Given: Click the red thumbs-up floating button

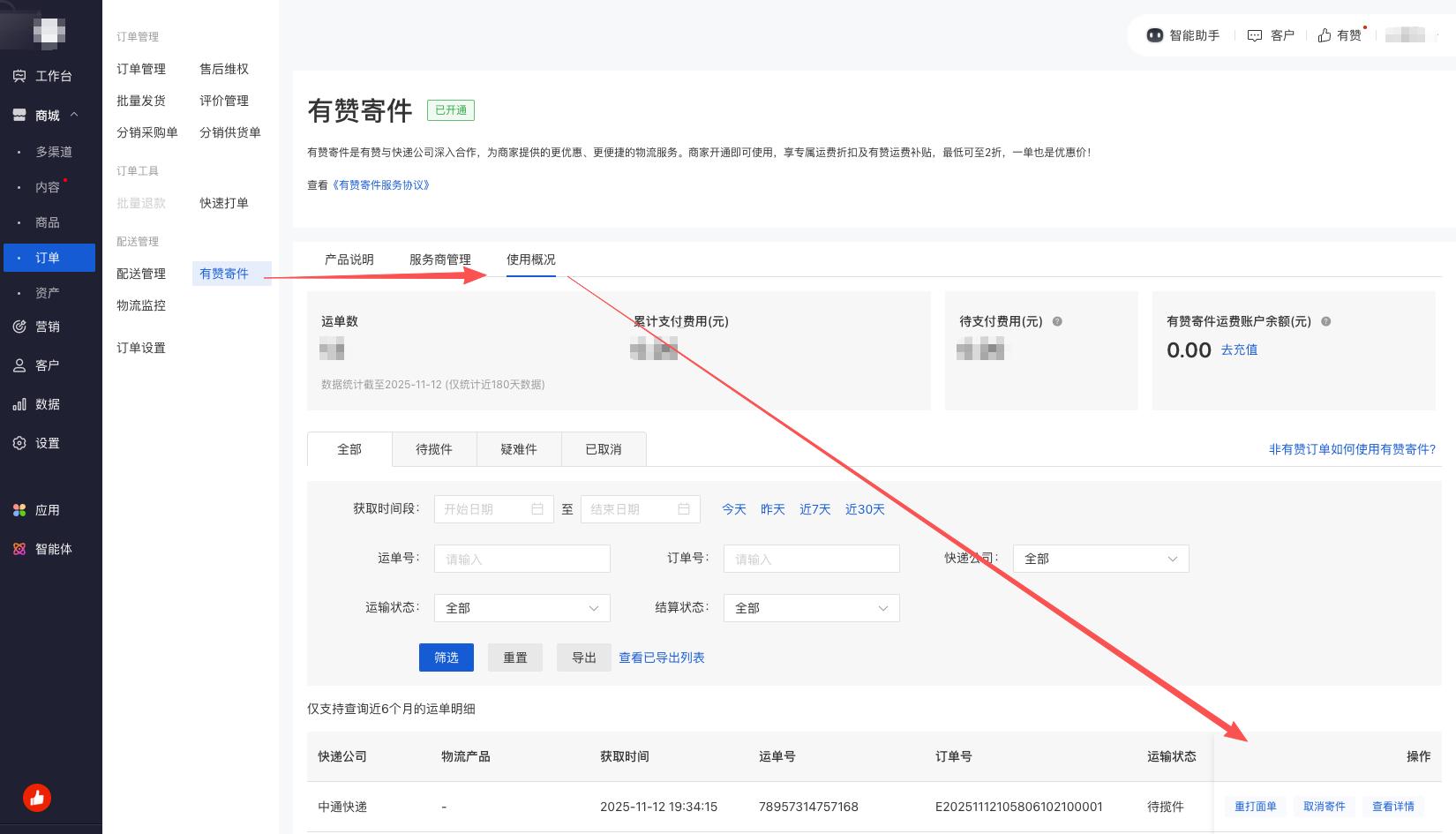Looking at the screenshot, I should coord(37,798).
